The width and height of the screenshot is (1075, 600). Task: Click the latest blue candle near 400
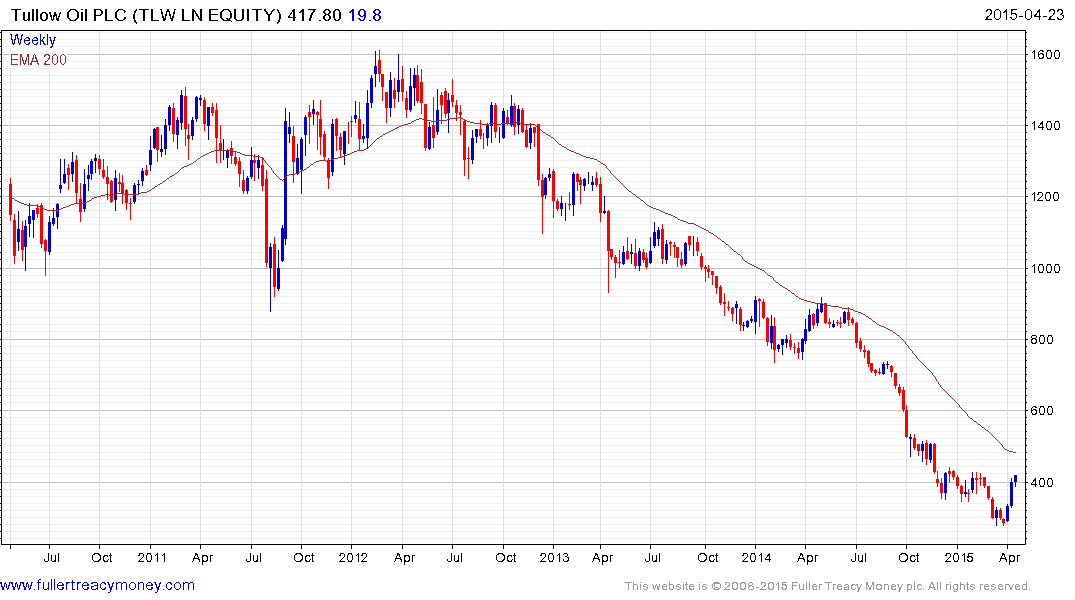[x=1015, y=479]
